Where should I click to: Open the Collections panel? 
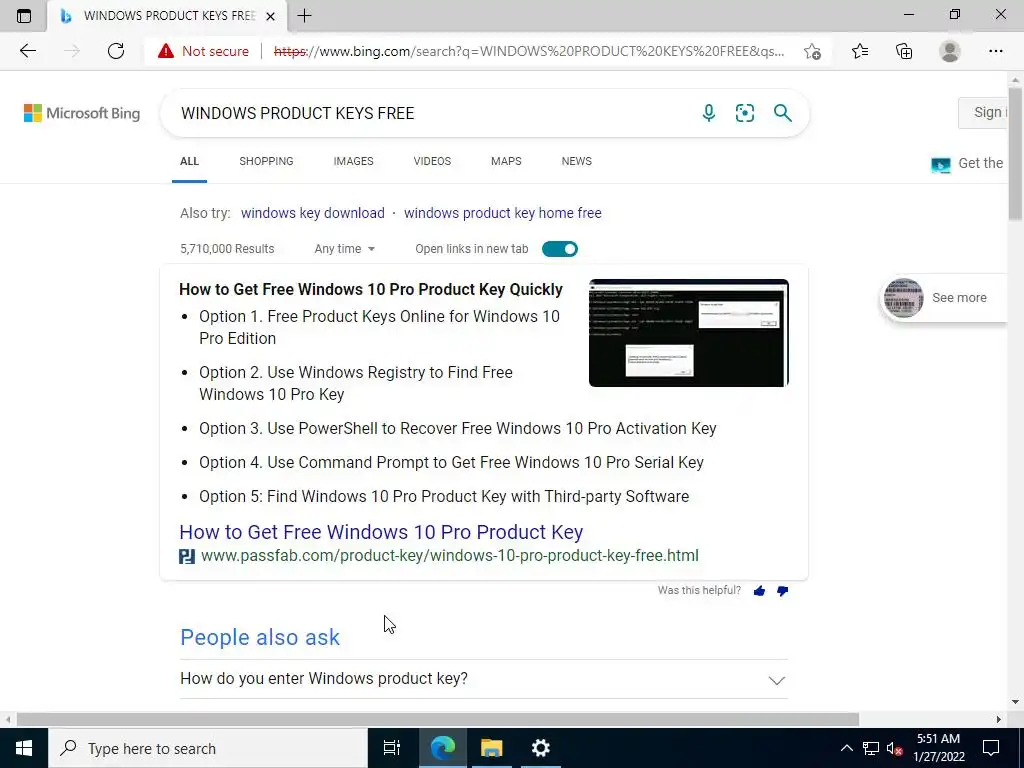point(904,51)
